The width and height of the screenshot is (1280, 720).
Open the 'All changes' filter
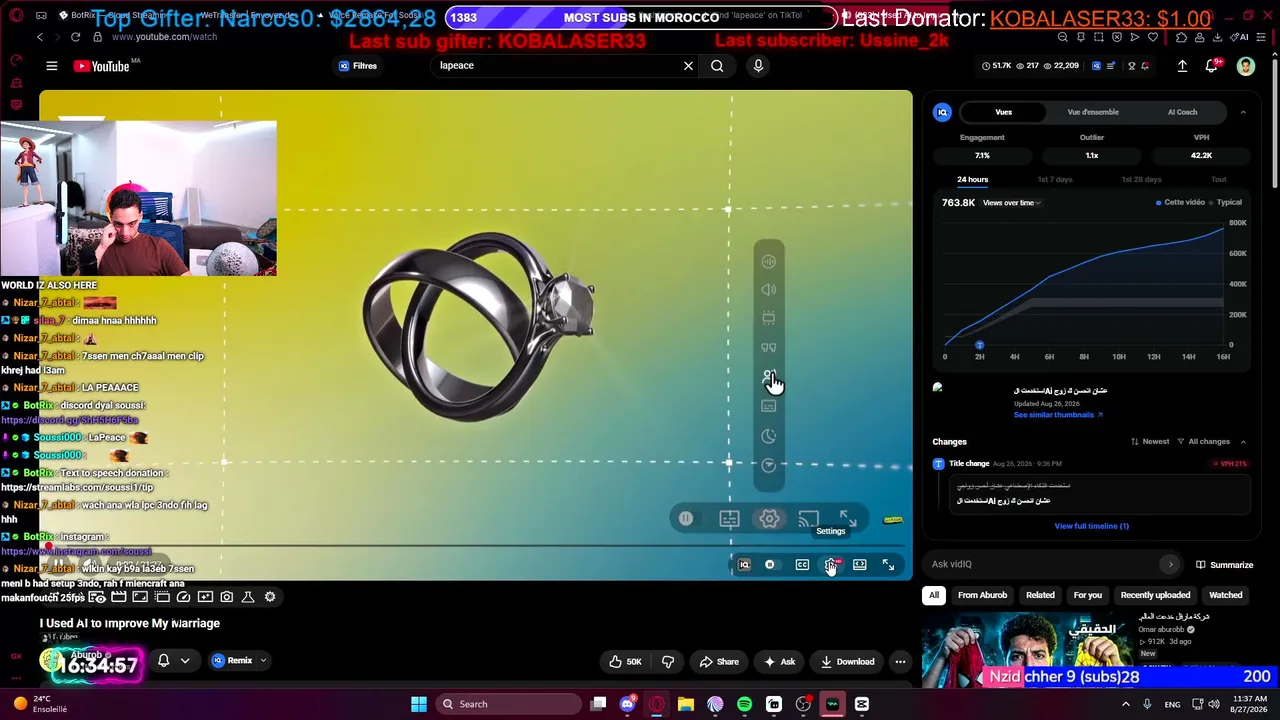1204,442
